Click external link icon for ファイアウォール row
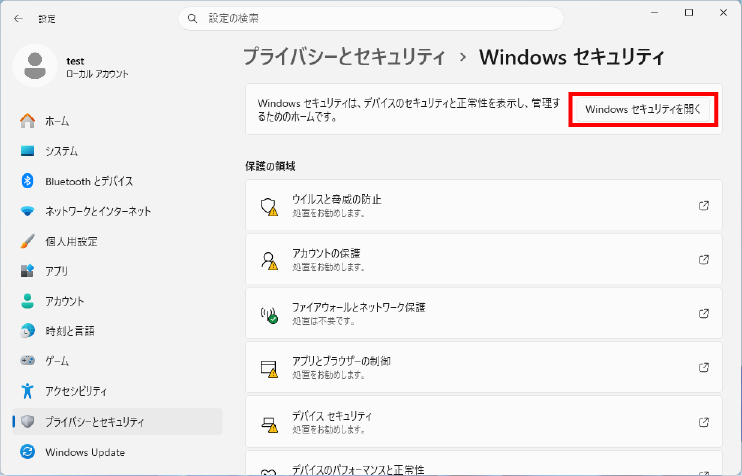The image size is (742, 476). click(x=704, y=313)
